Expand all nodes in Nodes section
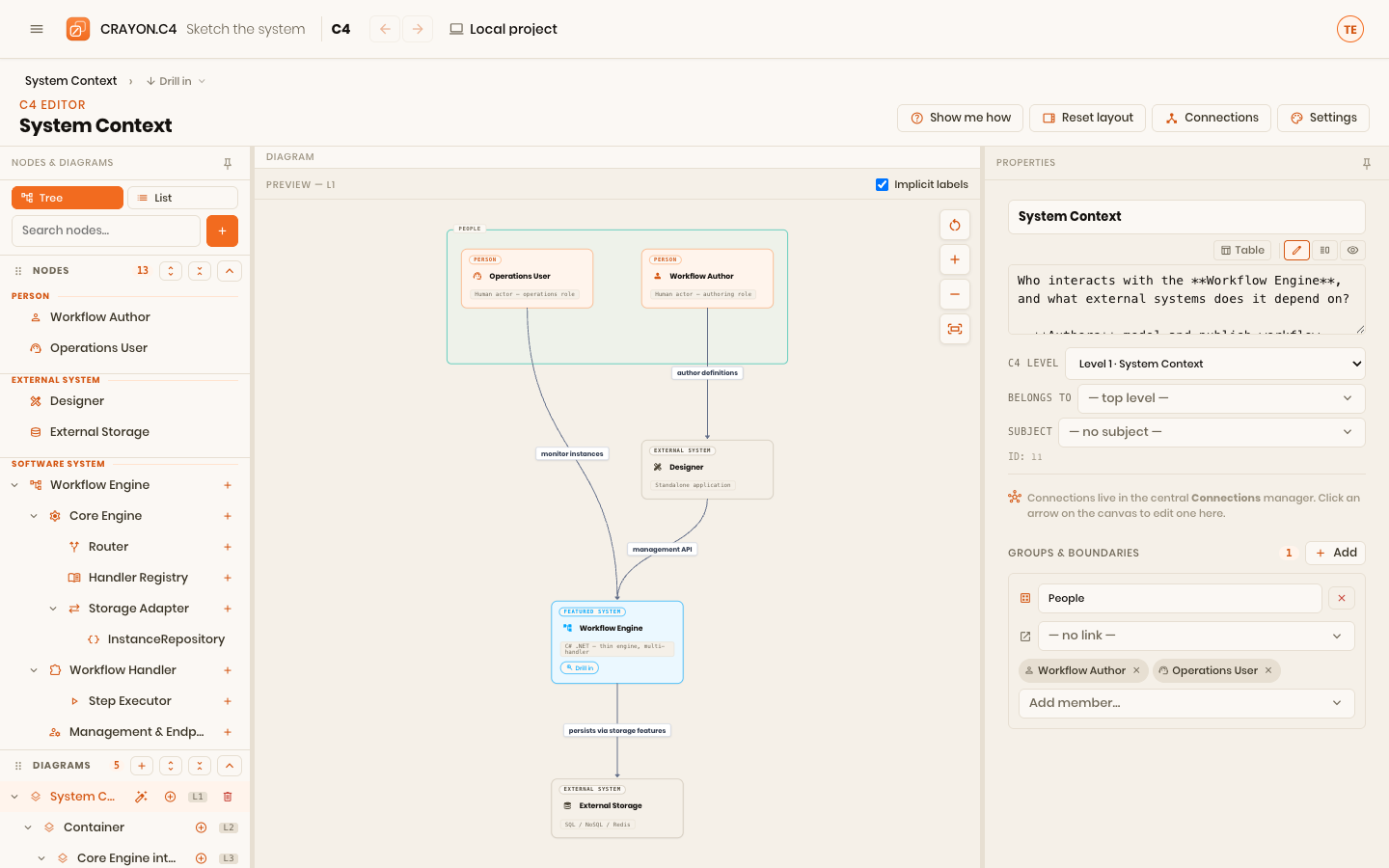Viewport: 1389px width, 868px height. (171, 271)
